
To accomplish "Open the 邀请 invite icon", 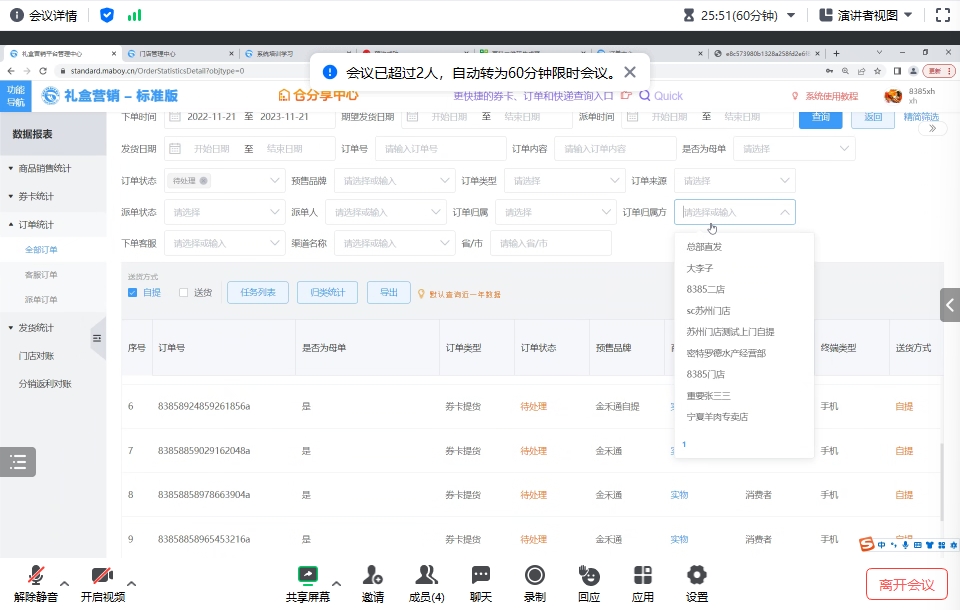I will pyautogui.click(x=372, y=576).
